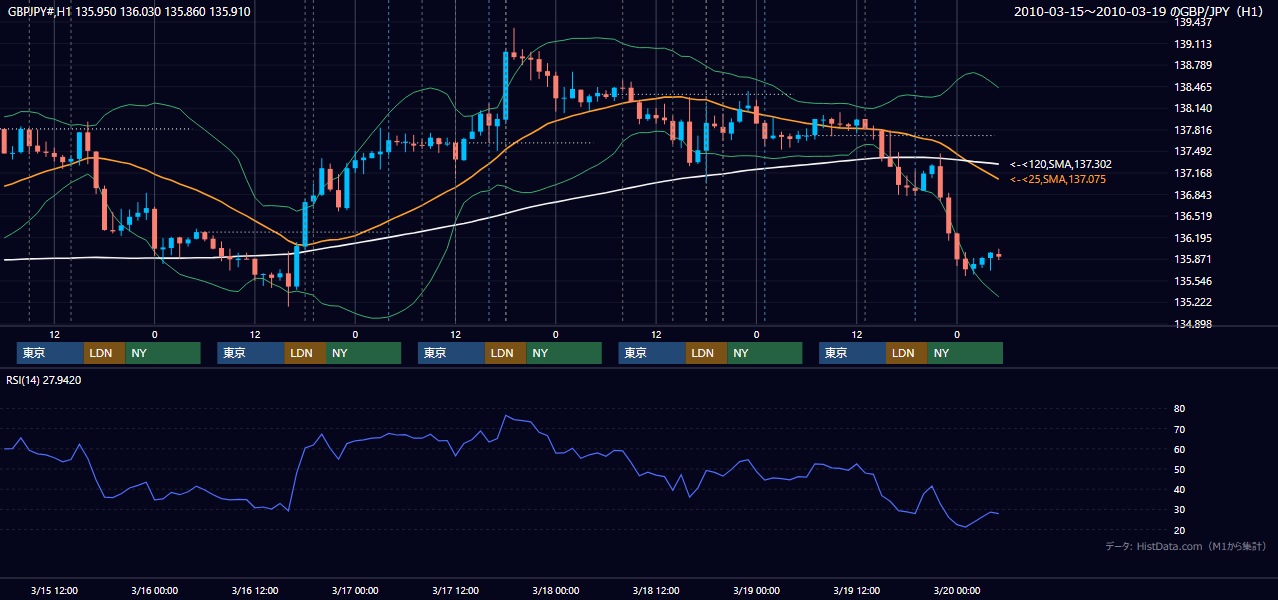1278x600 pixels.
Task: Click the 137.492 price axis label
Action: click(x=1193, y=151)
